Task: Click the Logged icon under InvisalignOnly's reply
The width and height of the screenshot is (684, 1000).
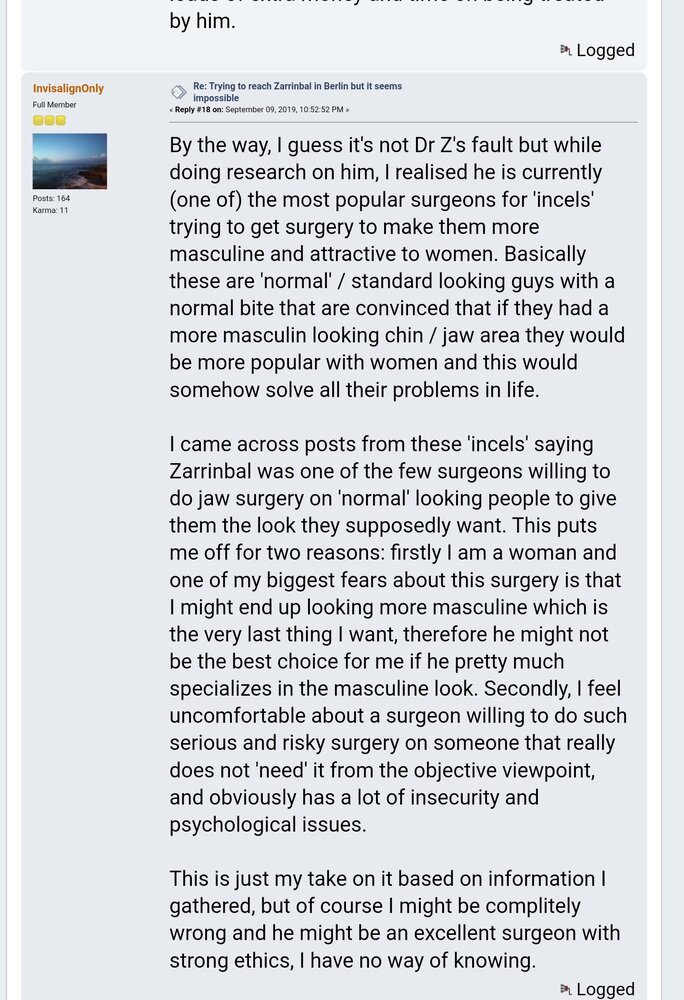Action: (x=565, y=989)
